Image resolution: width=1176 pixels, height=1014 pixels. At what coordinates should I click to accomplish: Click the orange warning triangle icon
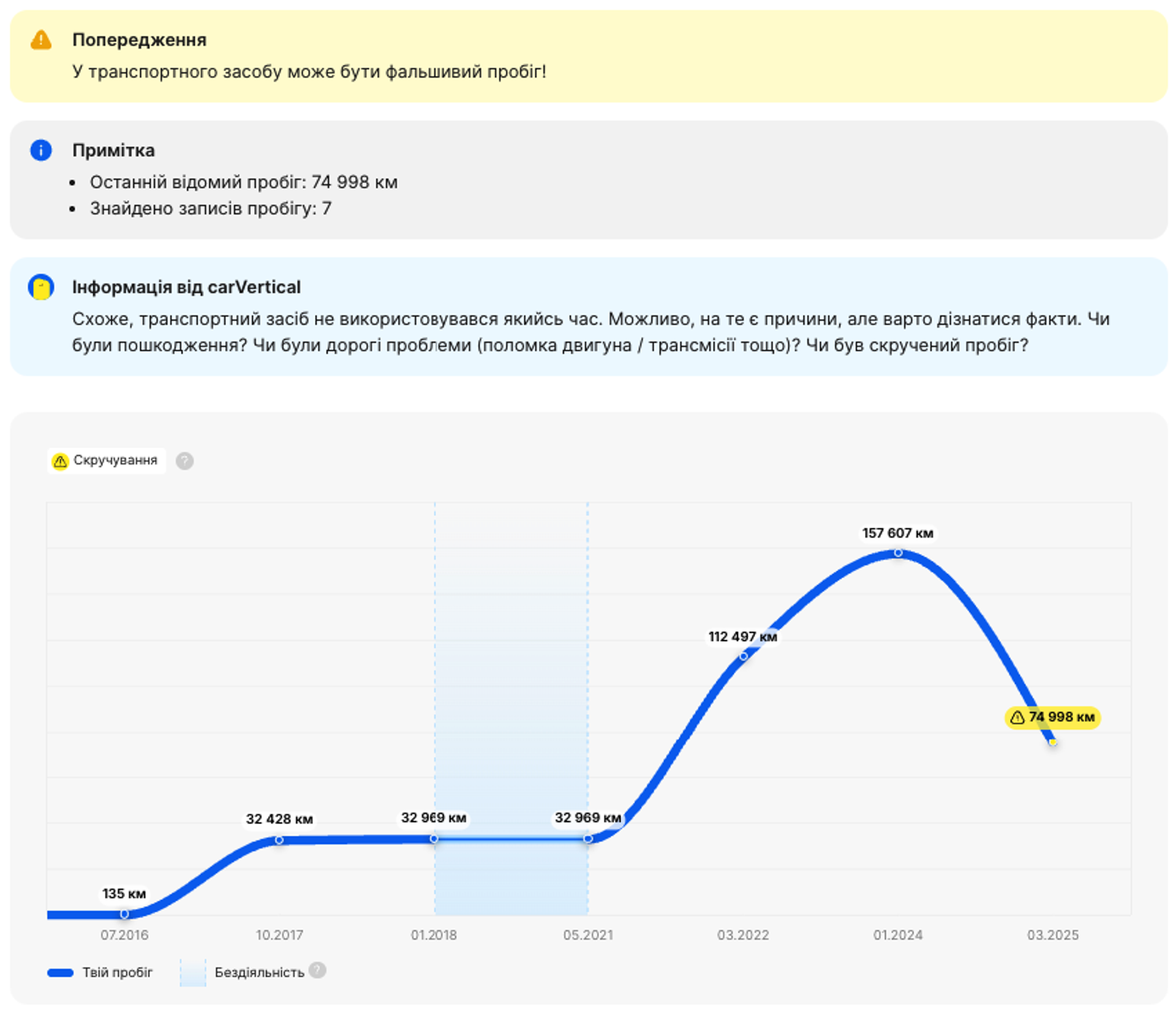pos(41,40)
